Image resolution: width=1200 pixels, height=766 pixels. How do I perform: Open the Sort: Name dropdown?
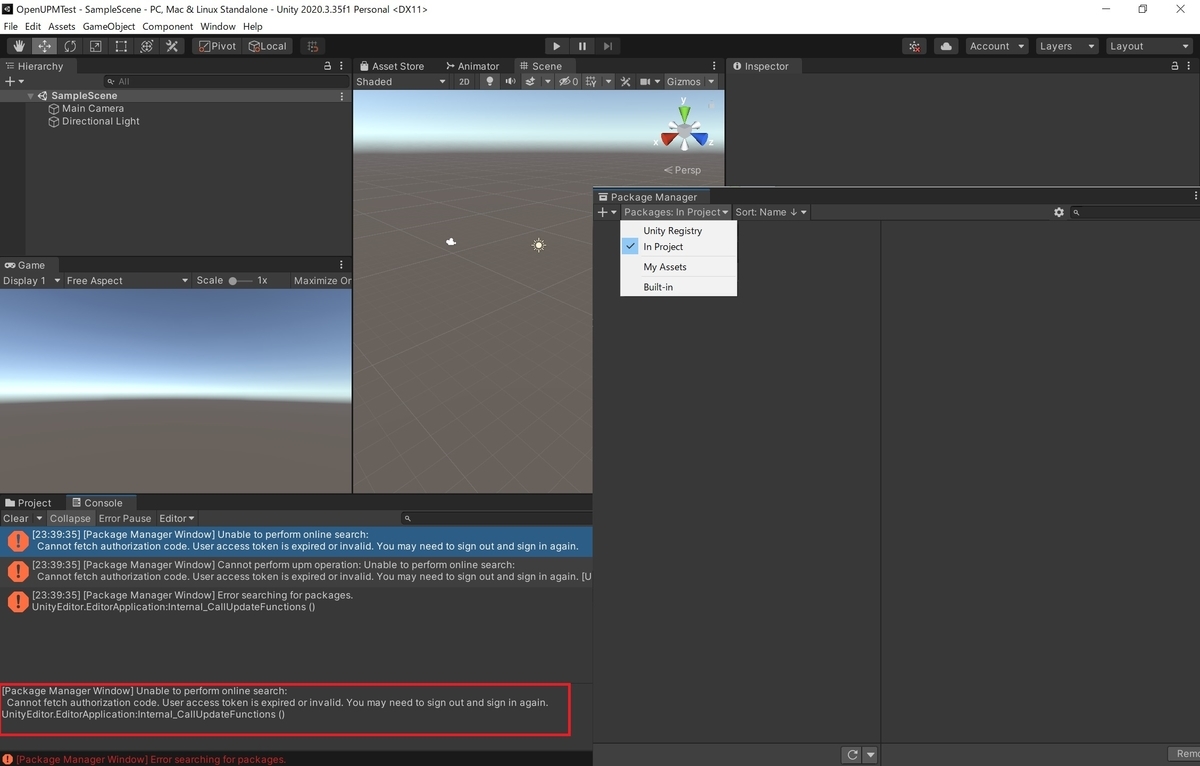point(770,212)
